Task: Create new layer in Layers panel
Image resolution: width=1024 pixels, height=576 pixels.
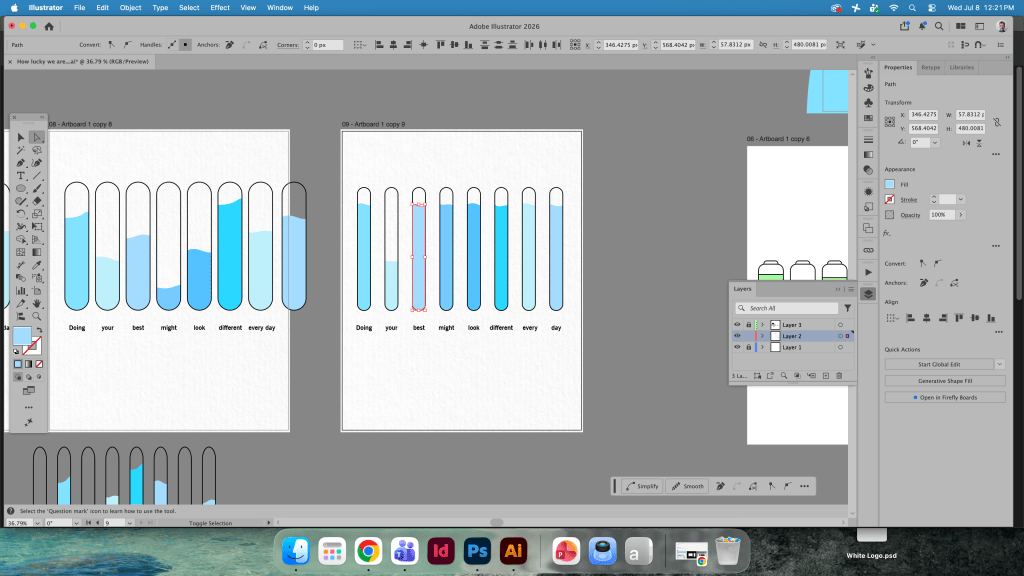Action: (x=825, y=376)
